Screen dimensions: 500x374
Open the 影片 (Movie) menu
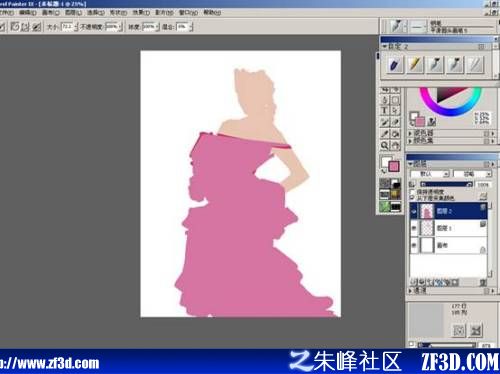[x=164, y=12]
